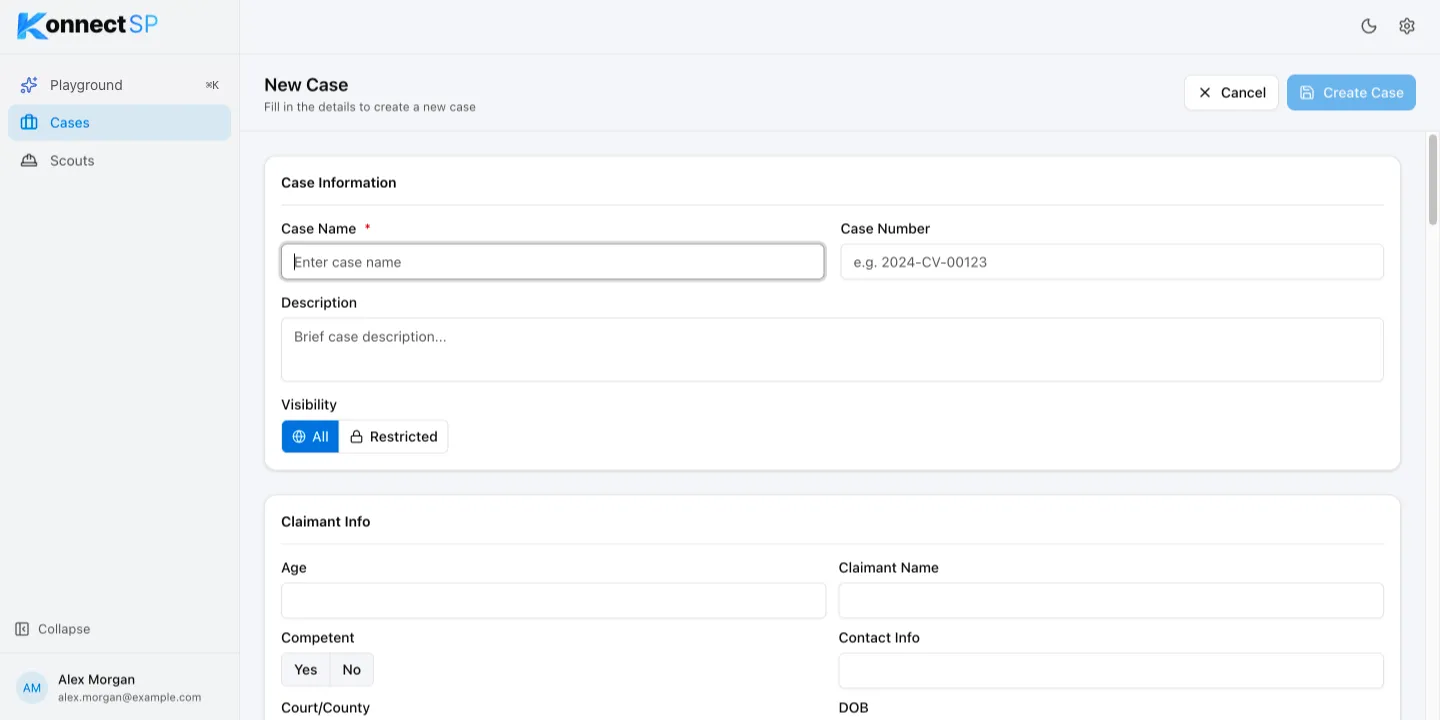This screenshot has height=720, width=1440.
Task: Focus the Case Name input field
Action: point(553,262)
